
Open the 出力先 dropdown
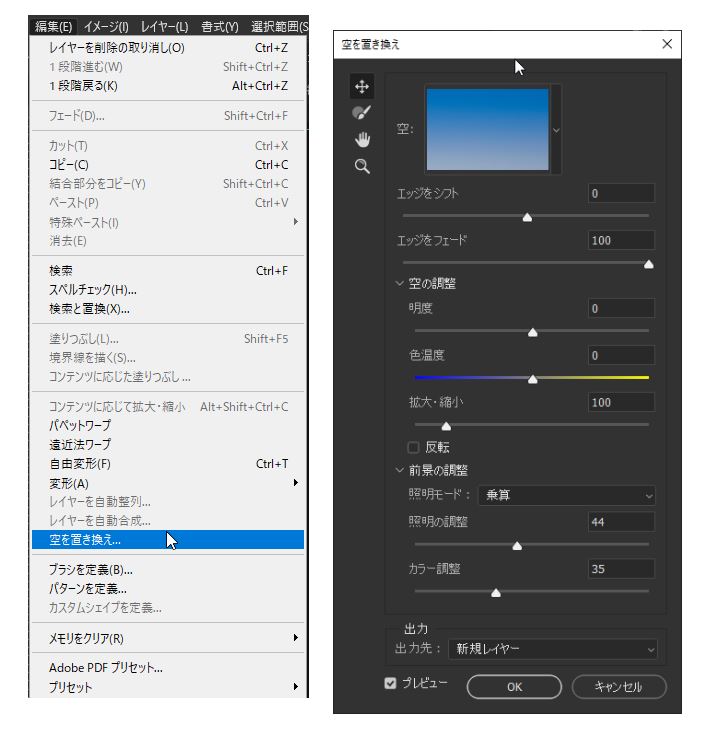point(552,650)
